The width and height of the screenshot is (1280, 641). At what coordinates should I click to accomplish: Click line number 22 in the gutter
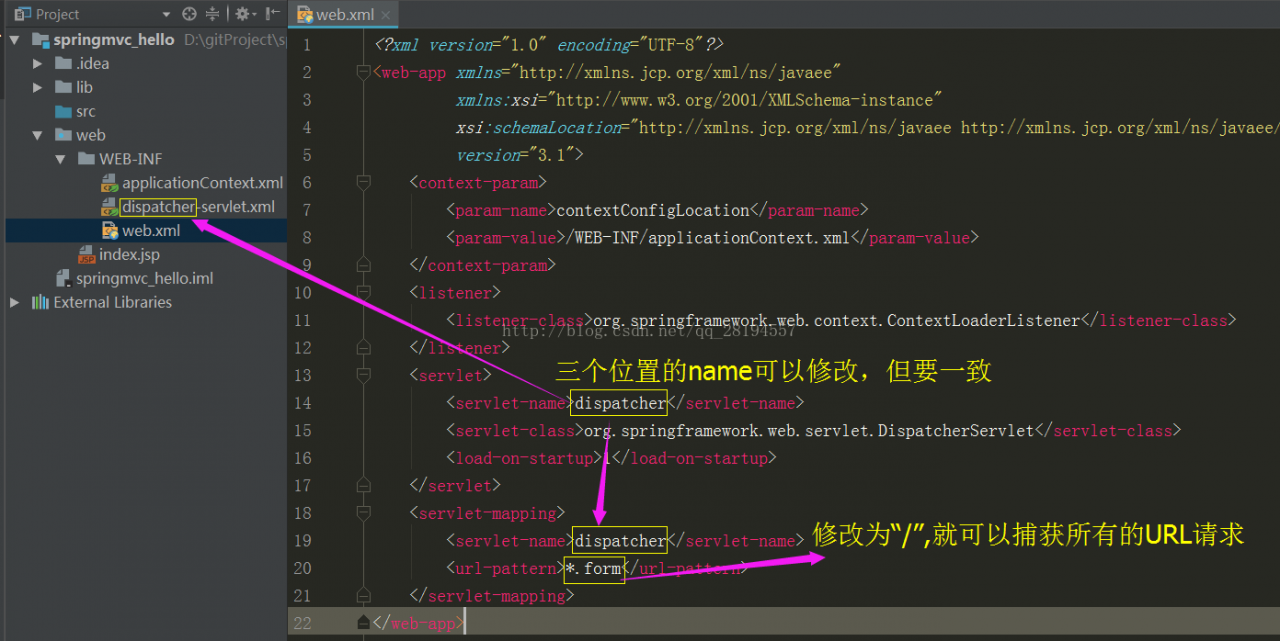301,623
